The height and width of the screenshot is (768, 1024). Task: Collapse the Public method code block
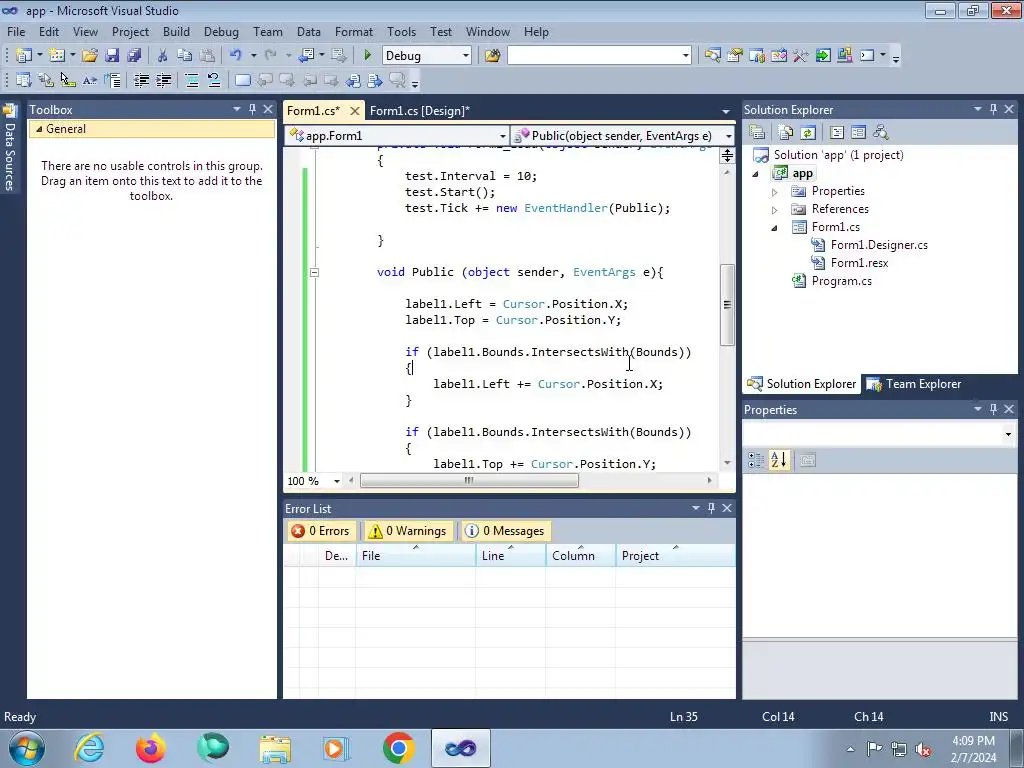(314, 272)
